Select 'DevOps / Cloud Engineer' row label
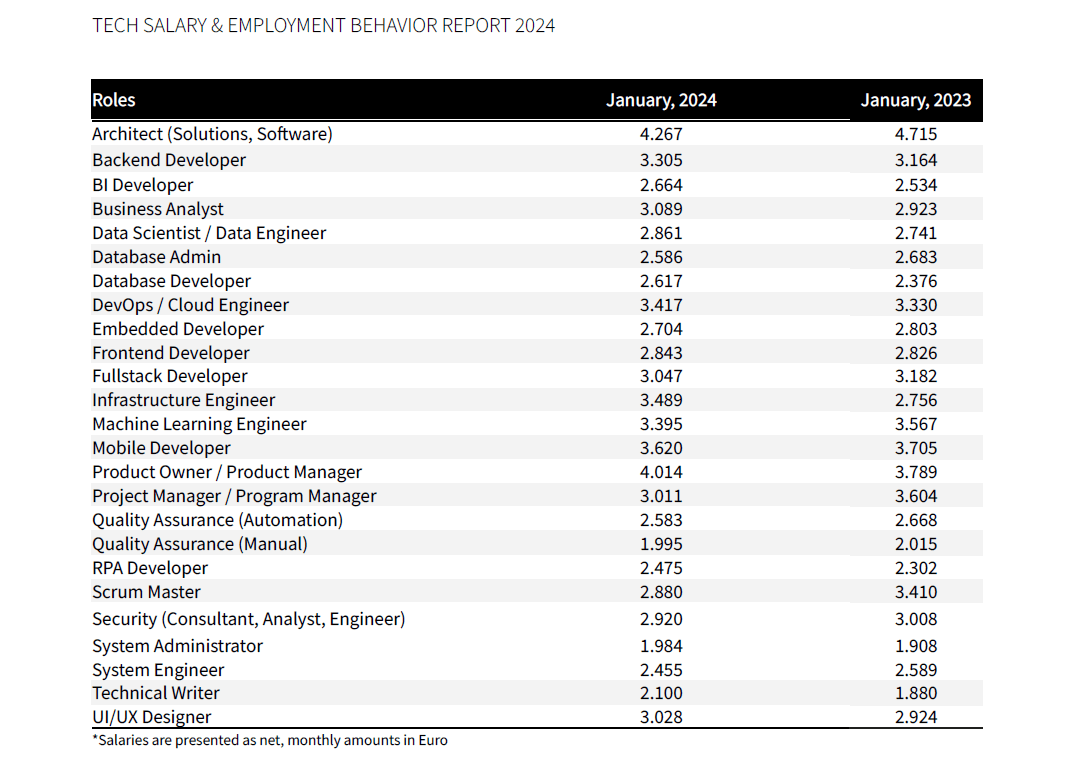 tap(190, 306)
